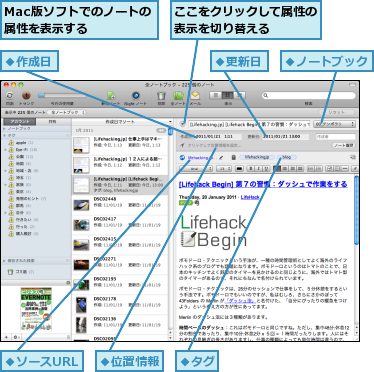Image resolution: width=374 pixels, height=372 pixels.
Task: Toggle bold formatting with the B button
Action: point(252,169)
